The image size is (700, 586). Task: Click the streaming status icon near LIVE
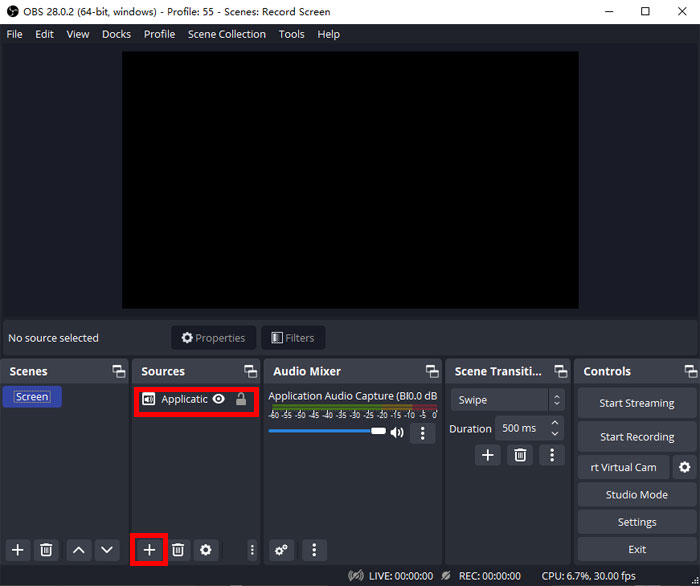(x=356, y=576)
